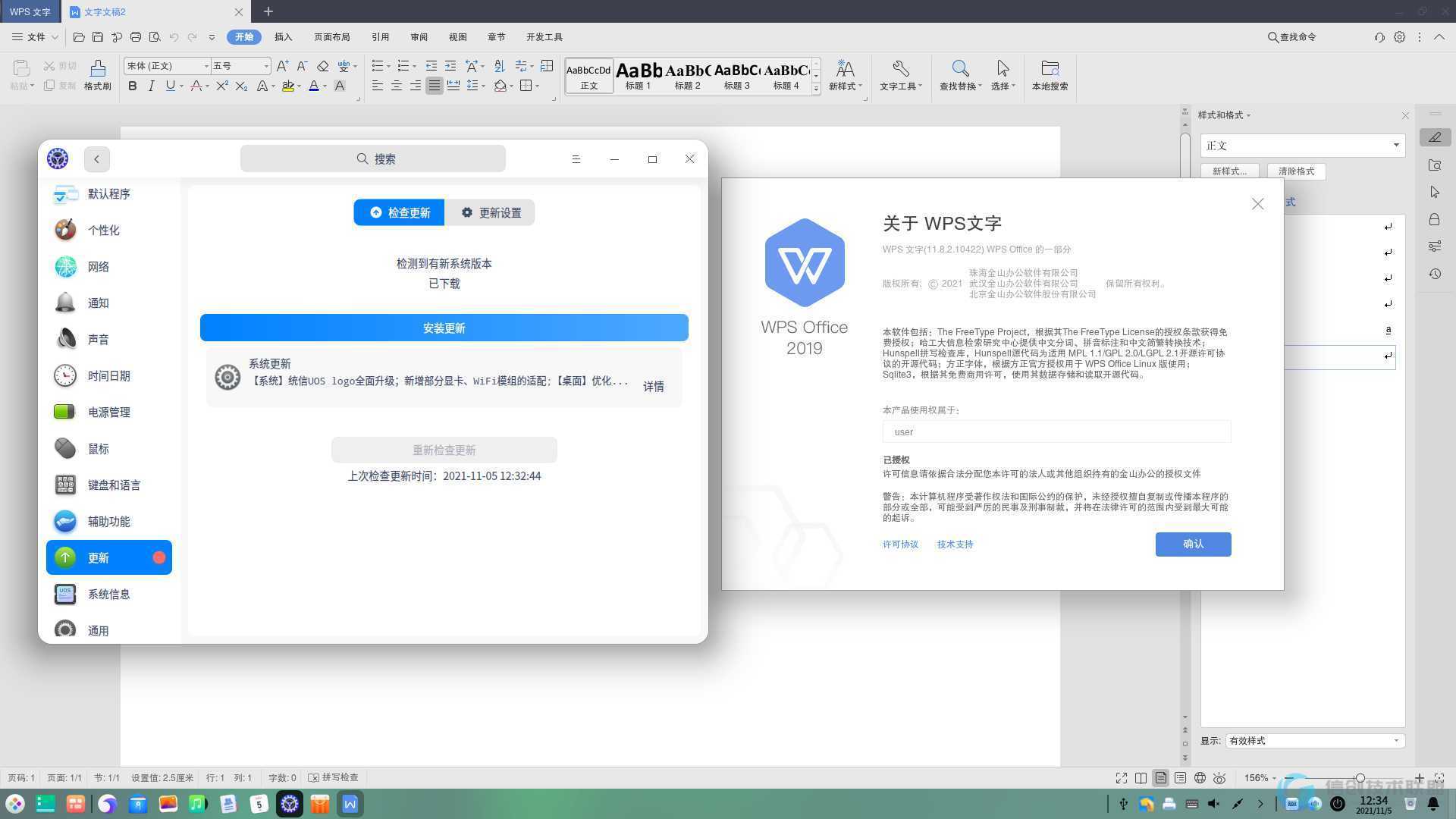Open the launcher icon in the taskbar
Image resolution: width=1456 pixels, height=819 pixels.
click(15, 804)
